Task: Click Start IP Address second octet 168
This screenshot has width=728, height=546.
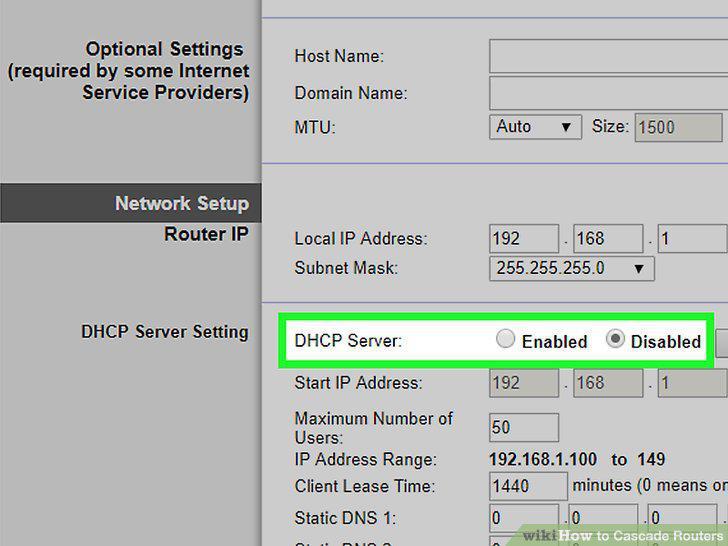Action: coord(608,383)
